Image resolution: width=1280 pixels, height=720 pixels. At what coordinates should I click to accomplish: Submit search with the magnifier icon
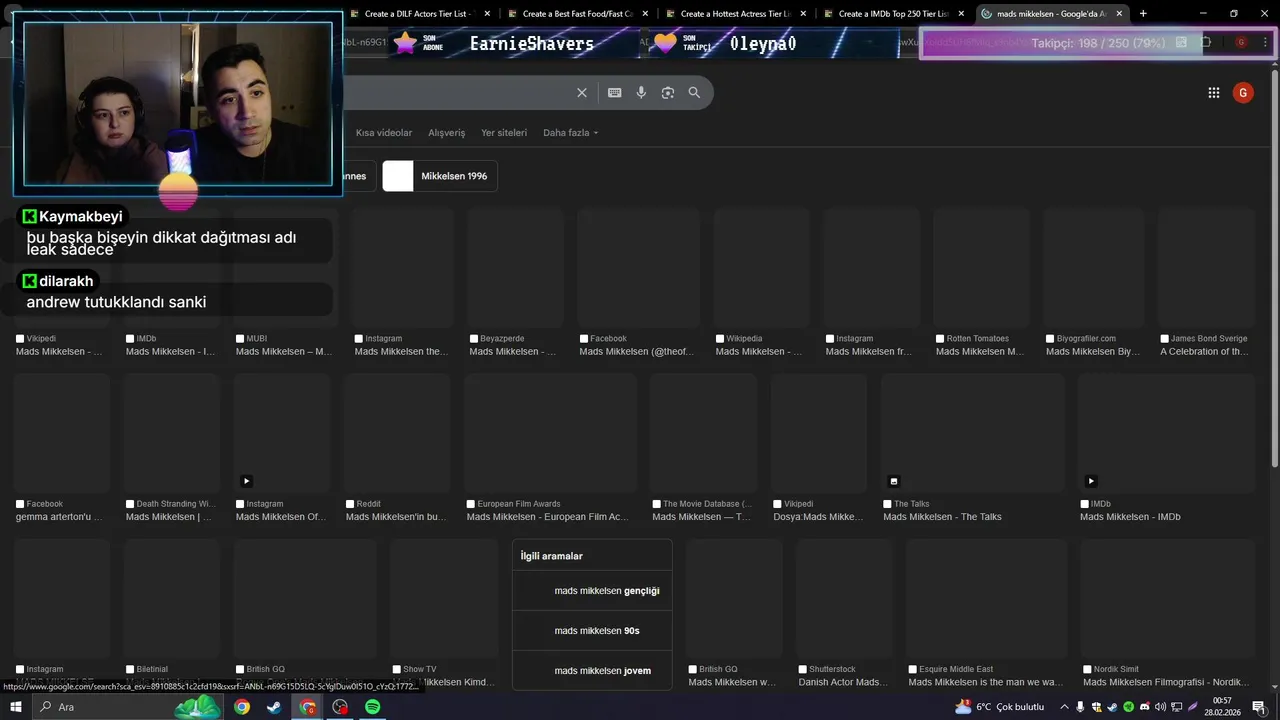pyautogui.click(x=694, y=92)
